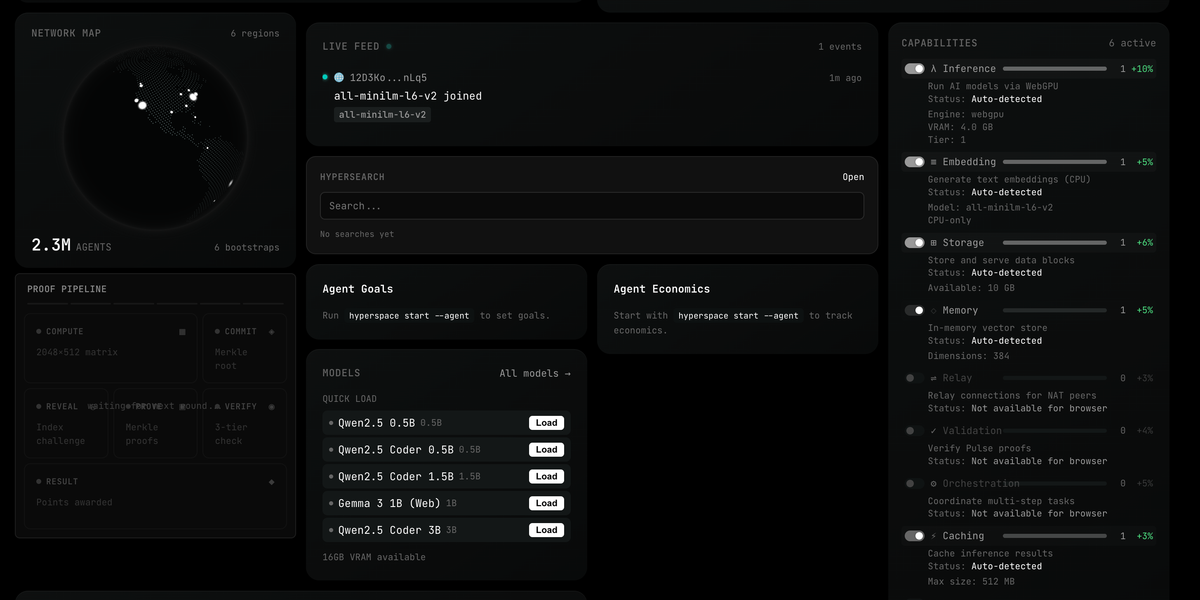The height and width of the screenshot is (600, 1200).
Task: Click the Embedding capability icon
Action: coord(934,162)
